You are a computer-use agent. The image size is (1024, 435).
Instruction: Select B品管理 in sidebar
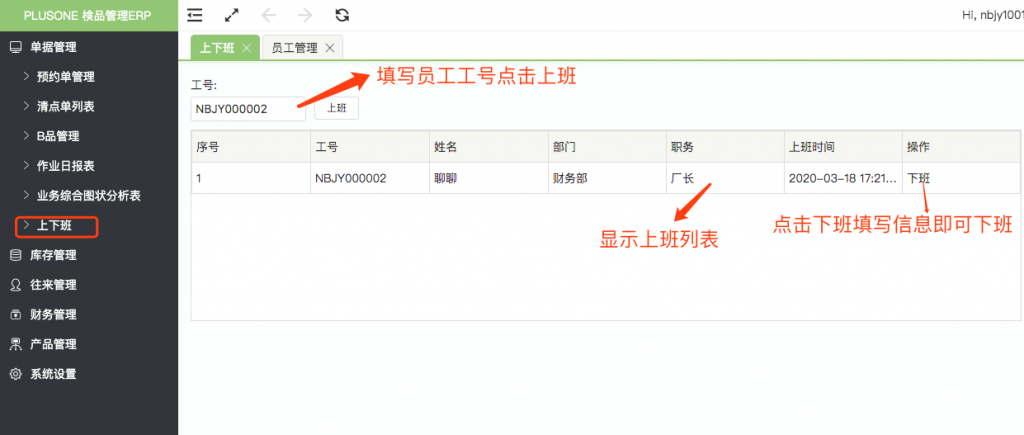[x=58, y=137]
